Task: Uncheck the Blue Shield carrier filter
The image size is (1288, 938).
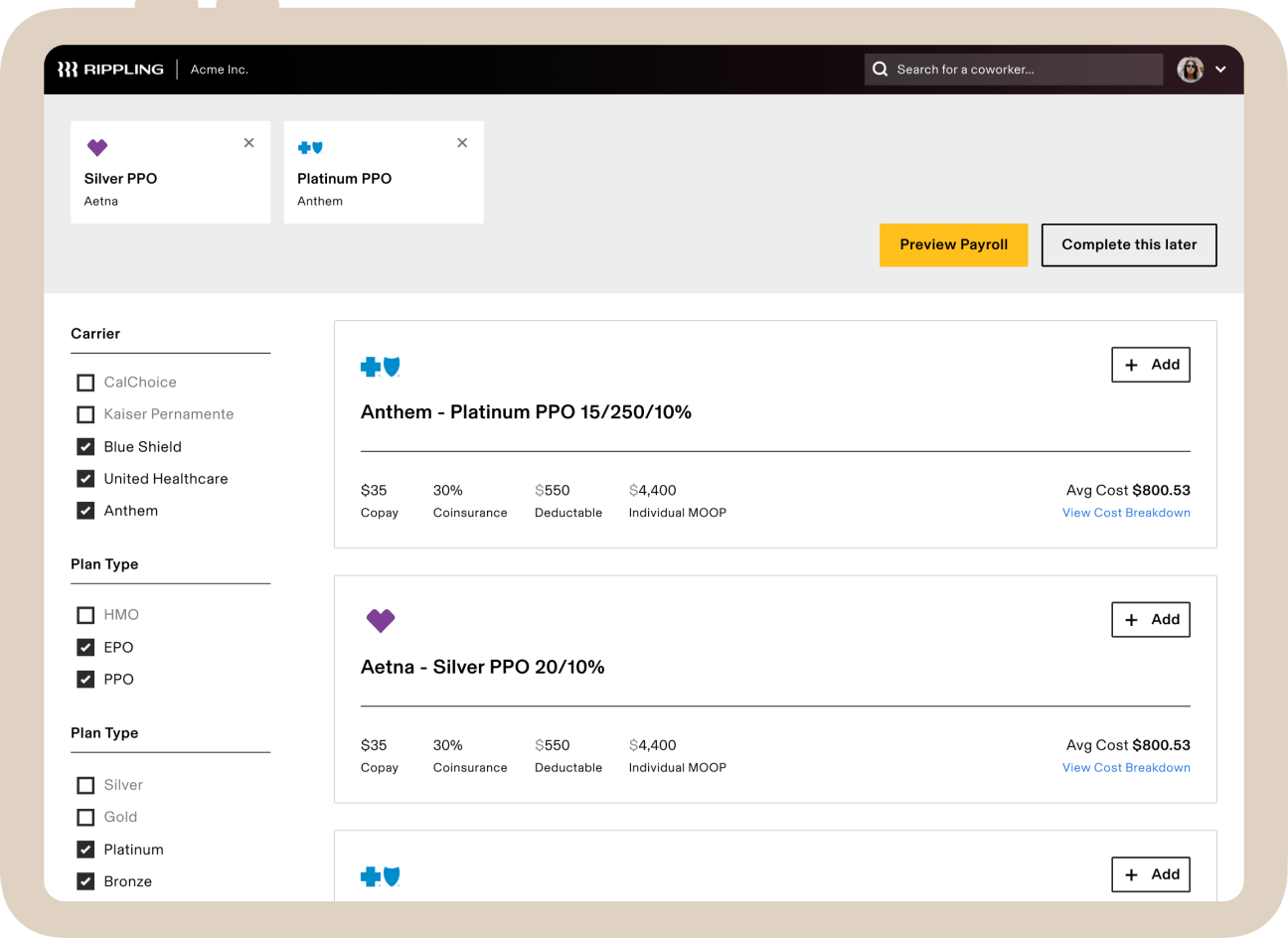Action: 85,447
